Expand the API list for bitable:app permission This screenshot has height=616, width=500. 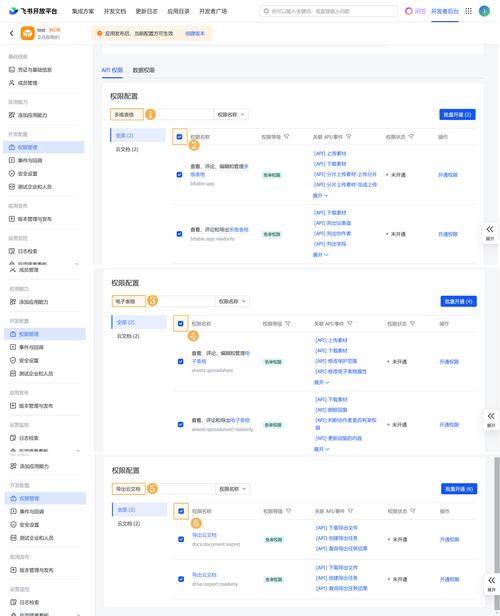pyautogui.click(x=320, y=195)
